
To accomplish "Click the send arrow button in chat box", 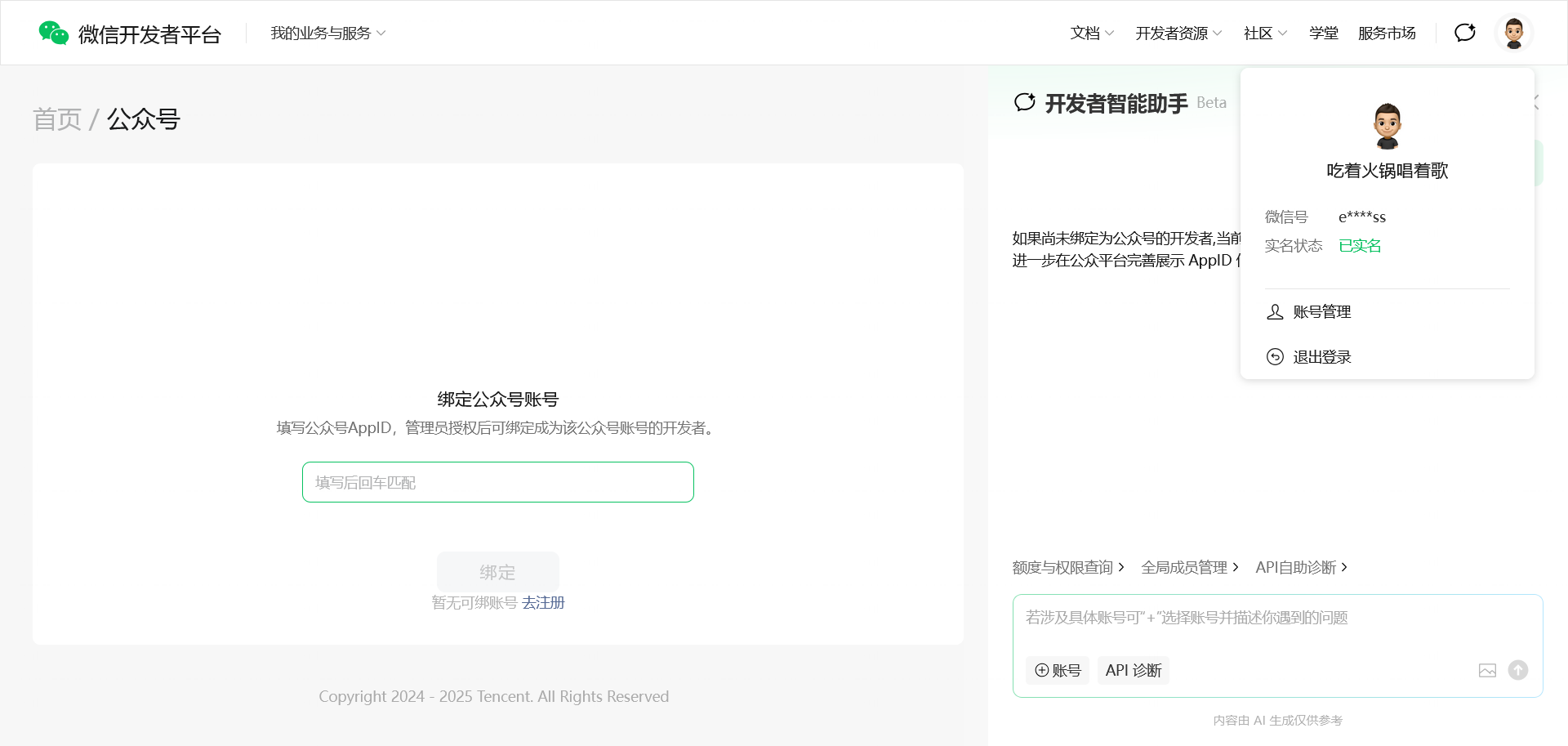I will [1518, 670].
